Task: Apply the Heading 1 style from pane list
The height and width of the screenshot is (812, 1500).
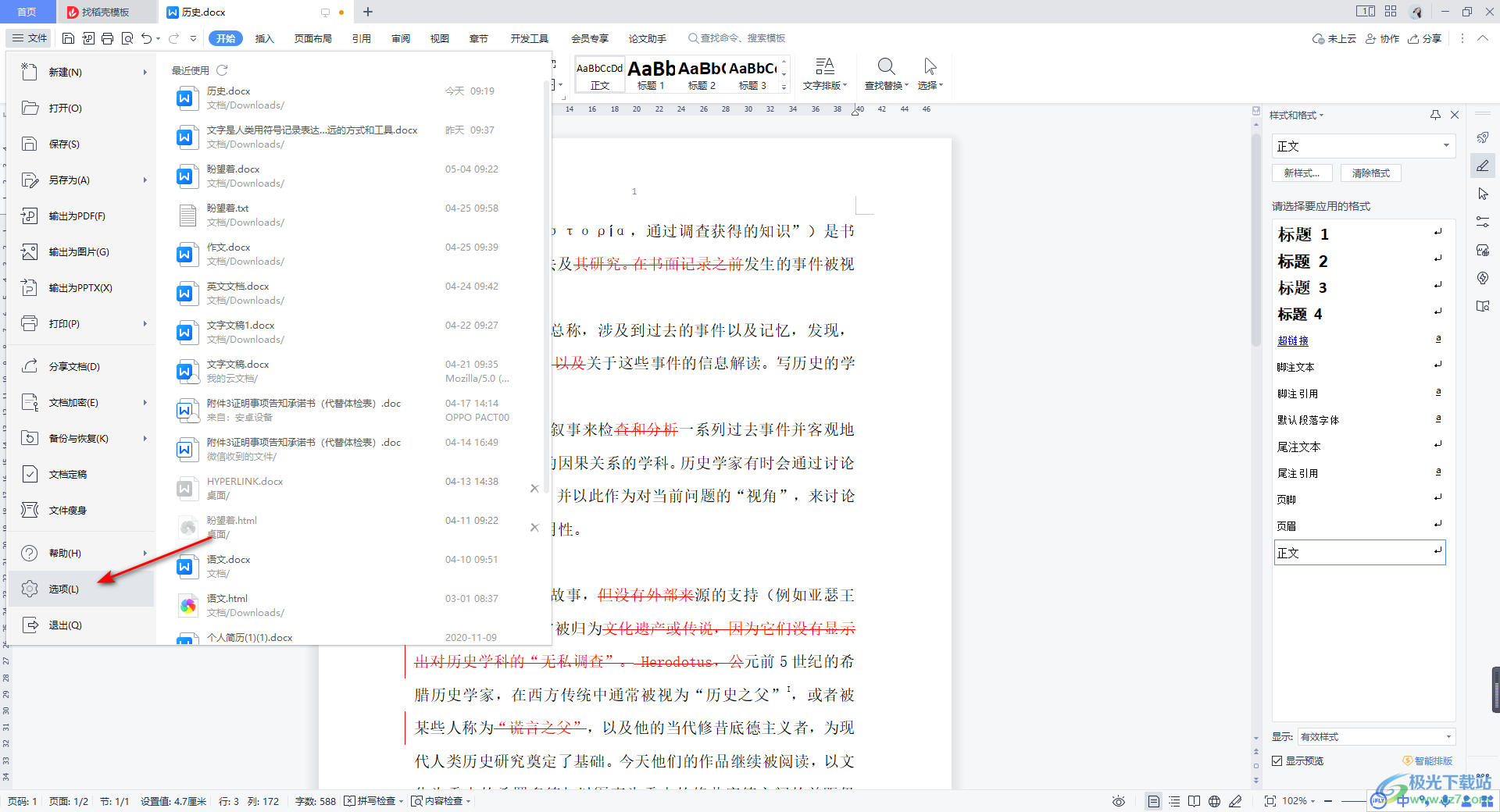Action: [x=1359, y=234]
